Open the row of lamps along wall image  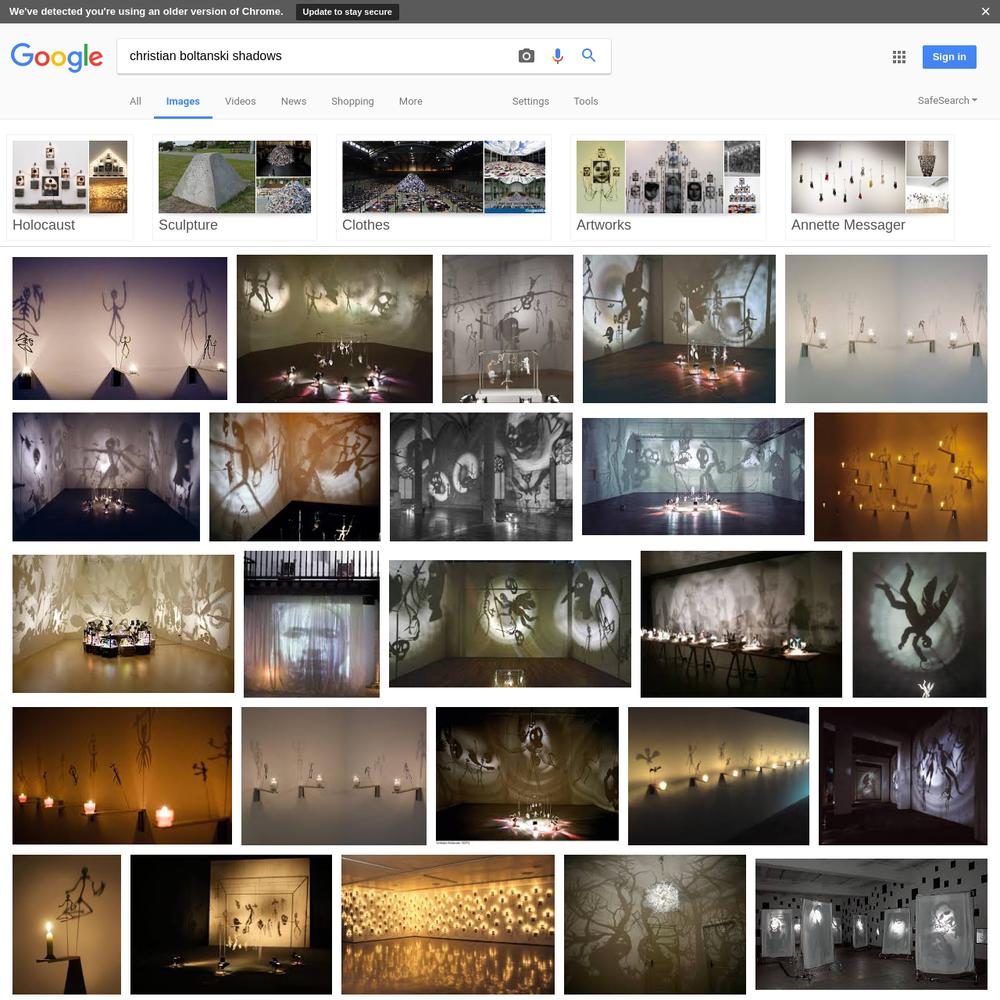tap(718, 776)
